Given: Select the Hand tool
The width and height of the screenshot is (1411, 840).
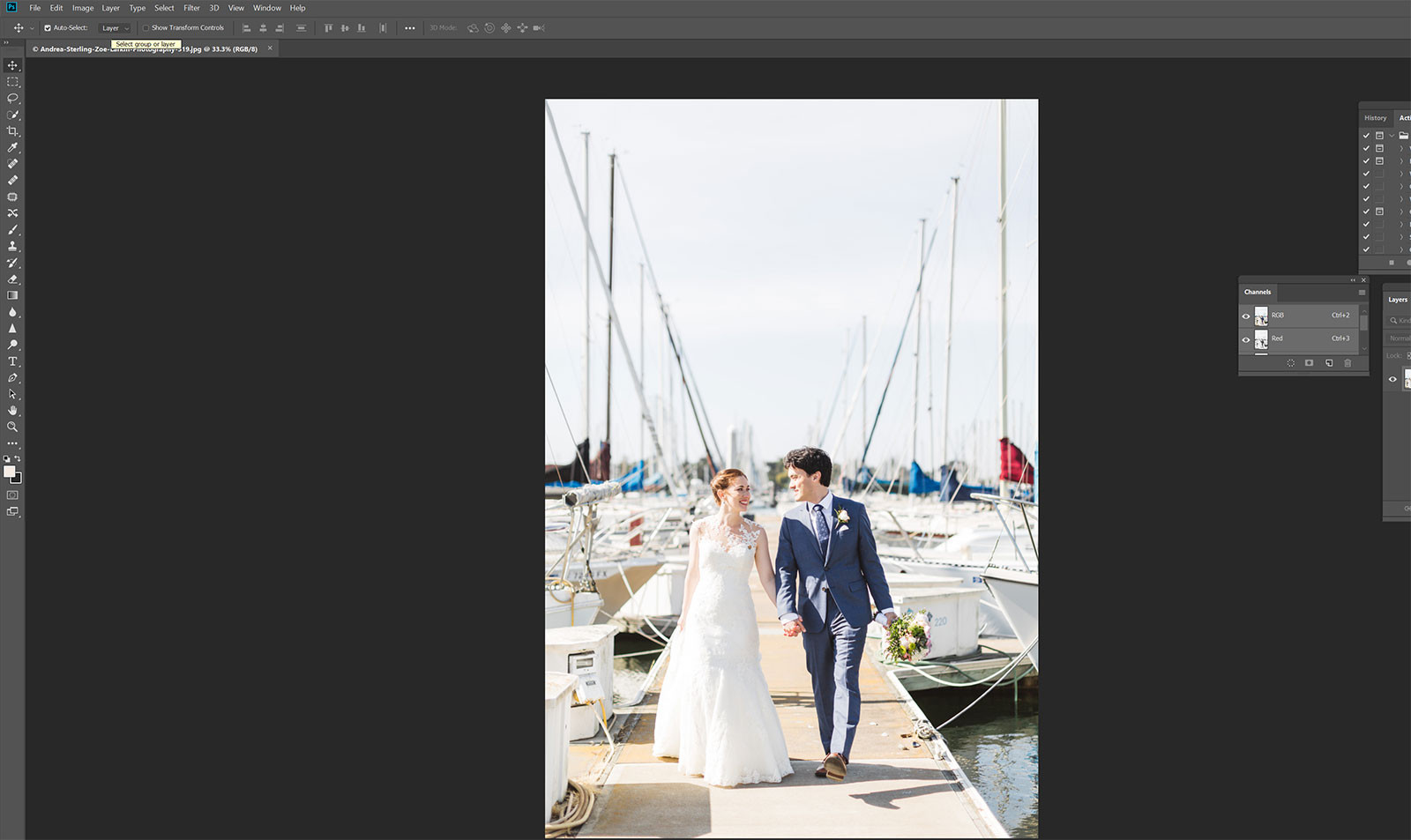Looking at the screenshot, I should 12,411.
